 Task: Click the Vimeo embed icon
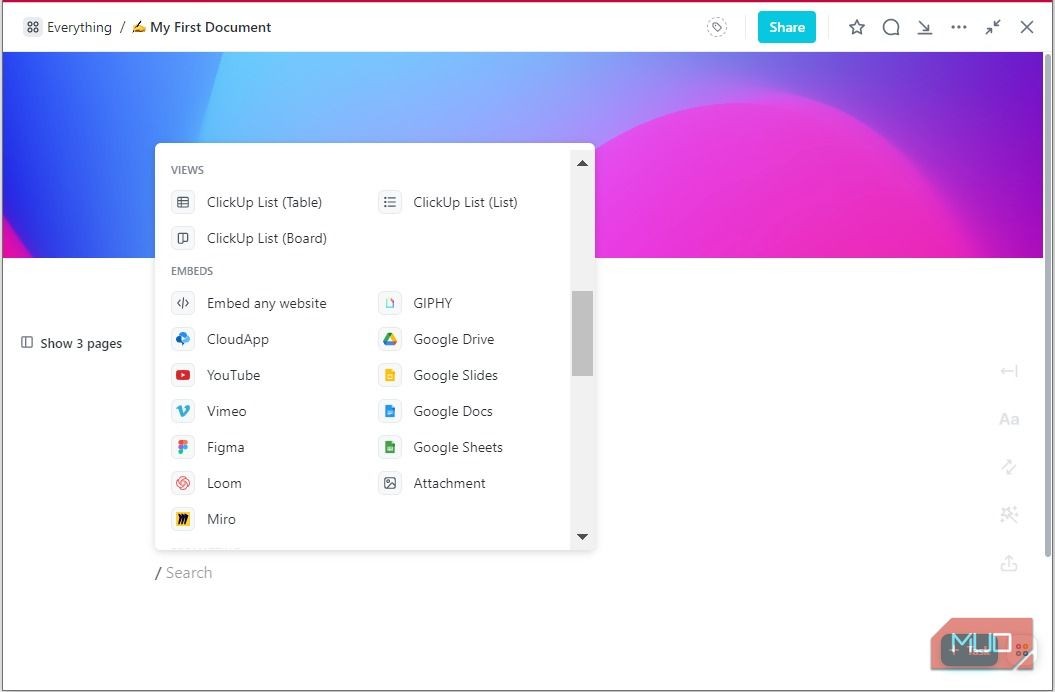[x=183, y=411]
